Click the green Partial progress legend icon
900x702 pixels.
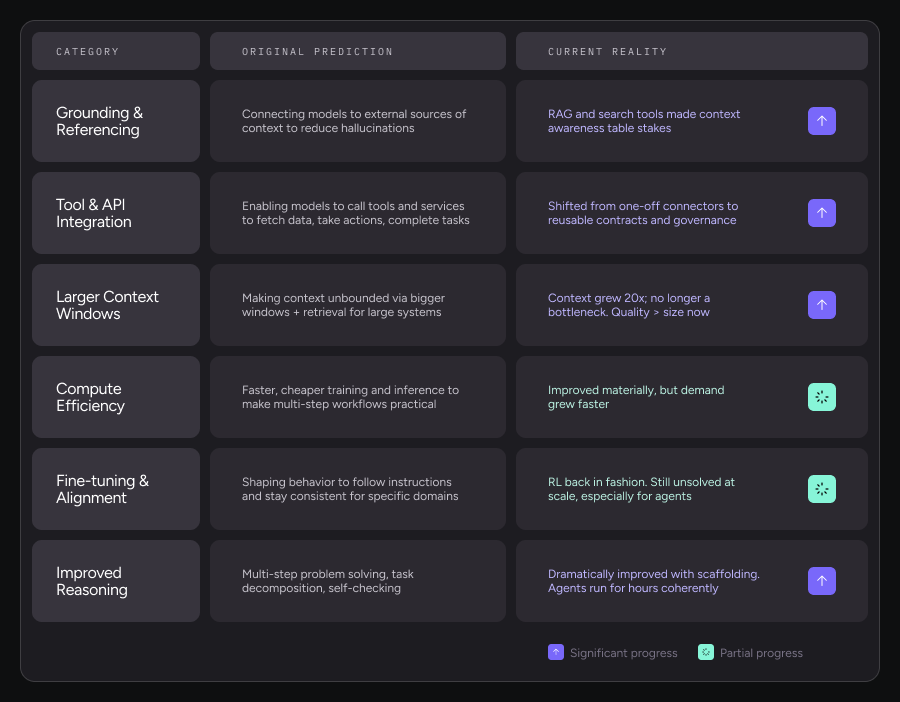(x=706, y=652)
